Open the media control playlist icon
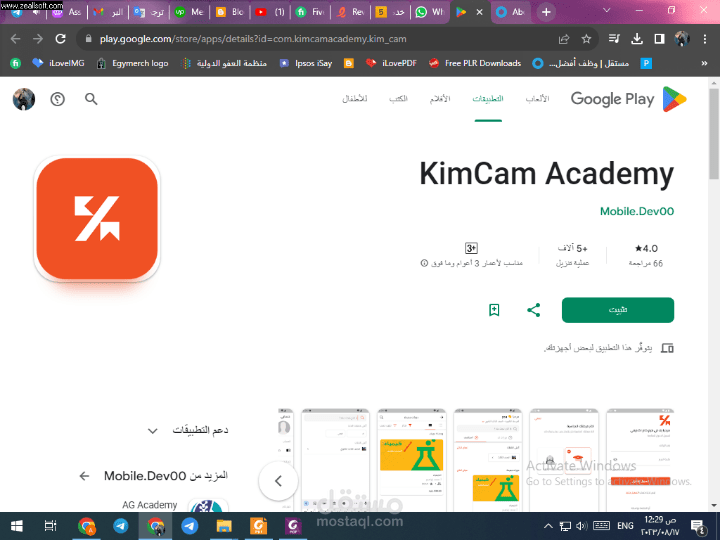 click(614, 39)
